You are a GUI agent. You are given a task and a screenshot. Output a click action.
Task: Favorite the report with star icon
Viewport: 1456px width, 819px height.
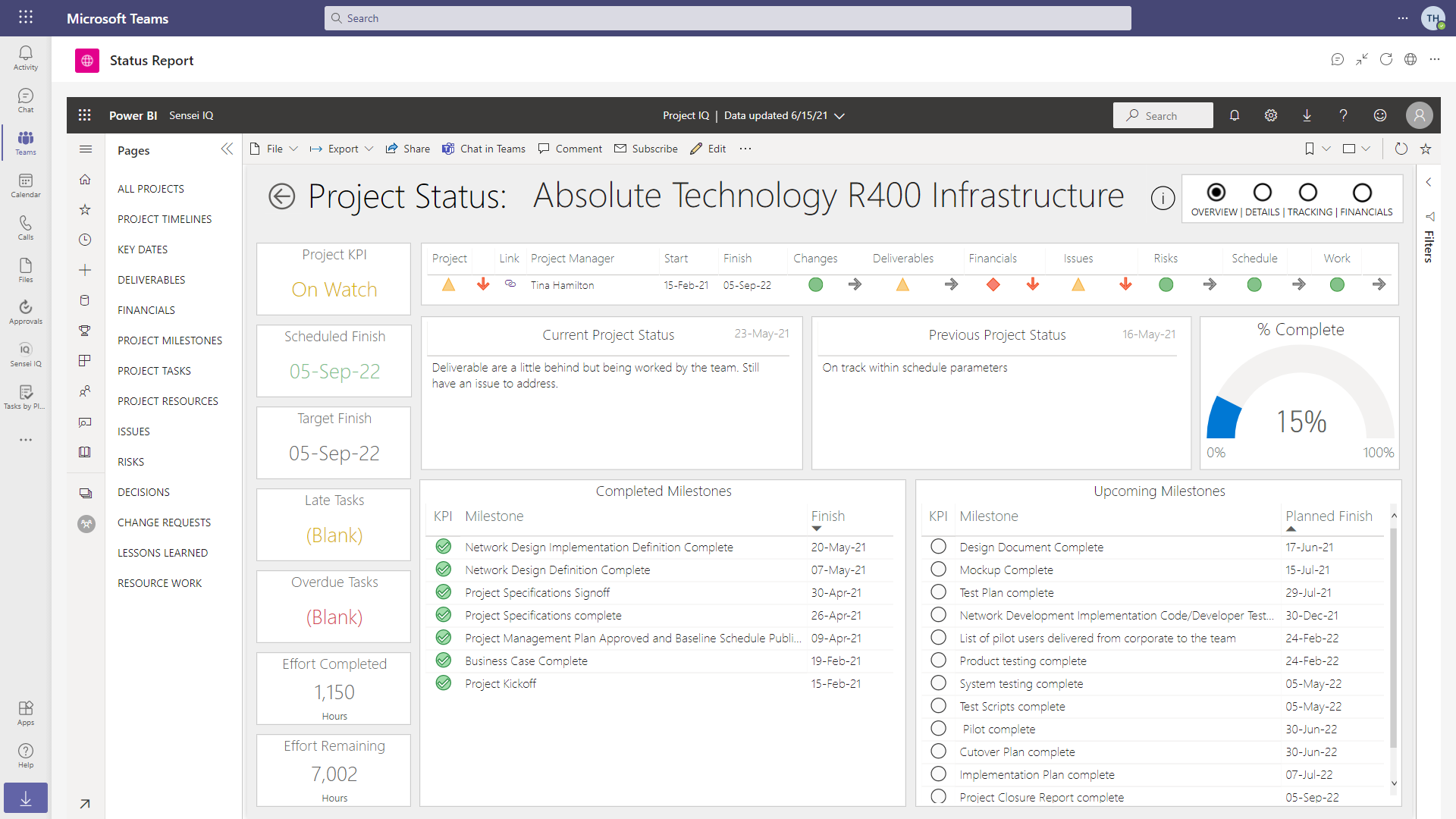point(1426,149)
